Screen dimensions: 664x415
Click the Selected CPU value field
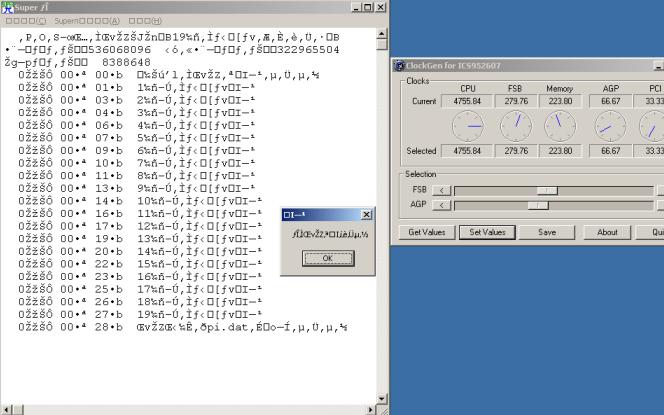click(467, 151)
